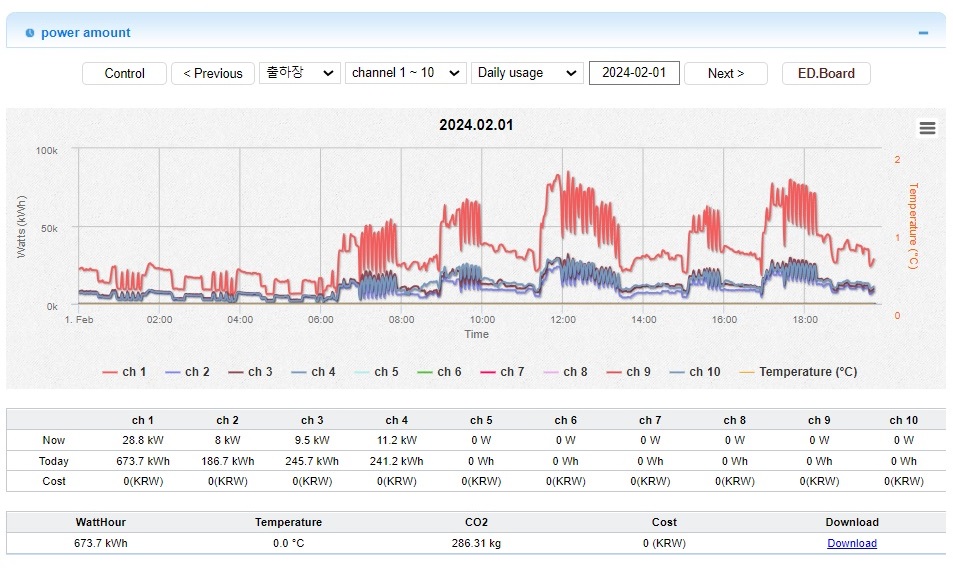Click the WattHour summary header

100,522
